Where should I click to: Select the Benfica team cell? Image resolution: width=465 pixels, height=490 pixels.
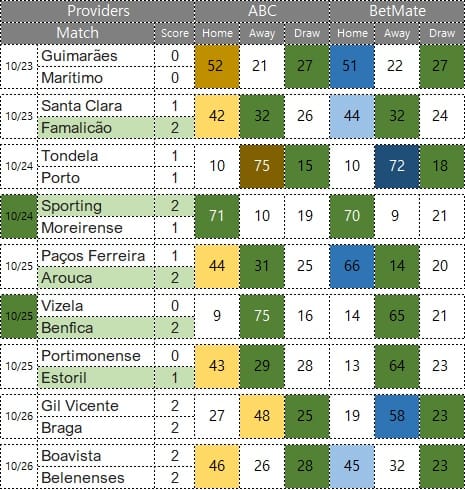tap(96, 328)
